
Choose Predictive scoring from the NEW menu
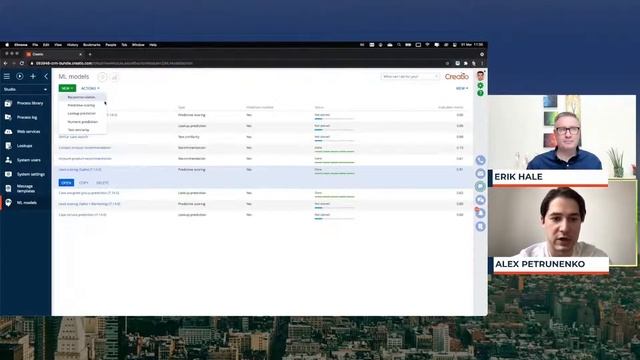82,105
